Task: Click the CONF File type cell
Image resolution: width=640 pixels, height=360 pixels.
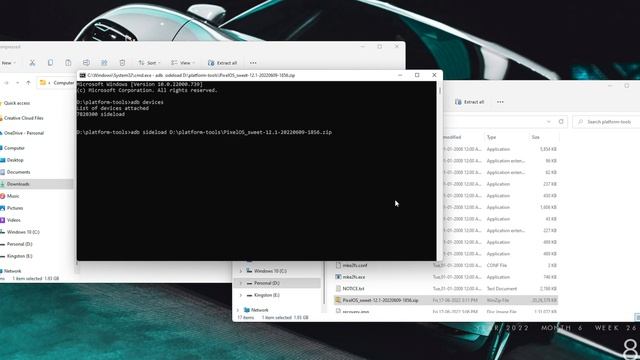Action: click(x=497, y=265)
